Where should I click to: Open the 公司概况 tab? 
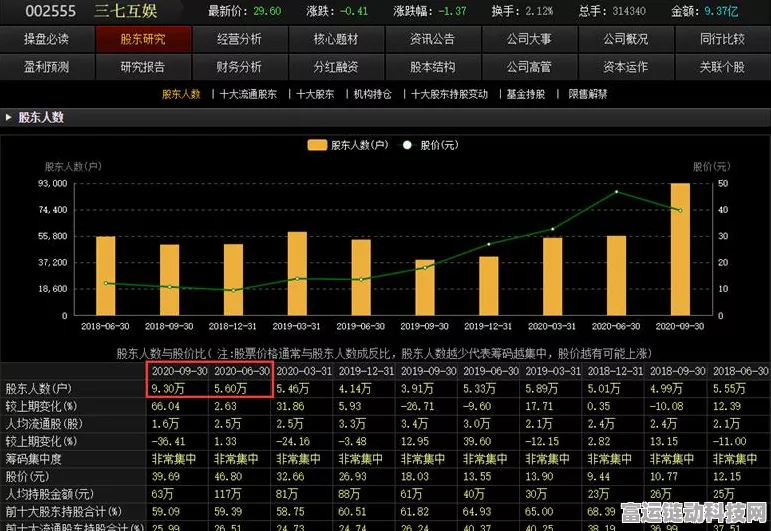(x=625, y=39)
